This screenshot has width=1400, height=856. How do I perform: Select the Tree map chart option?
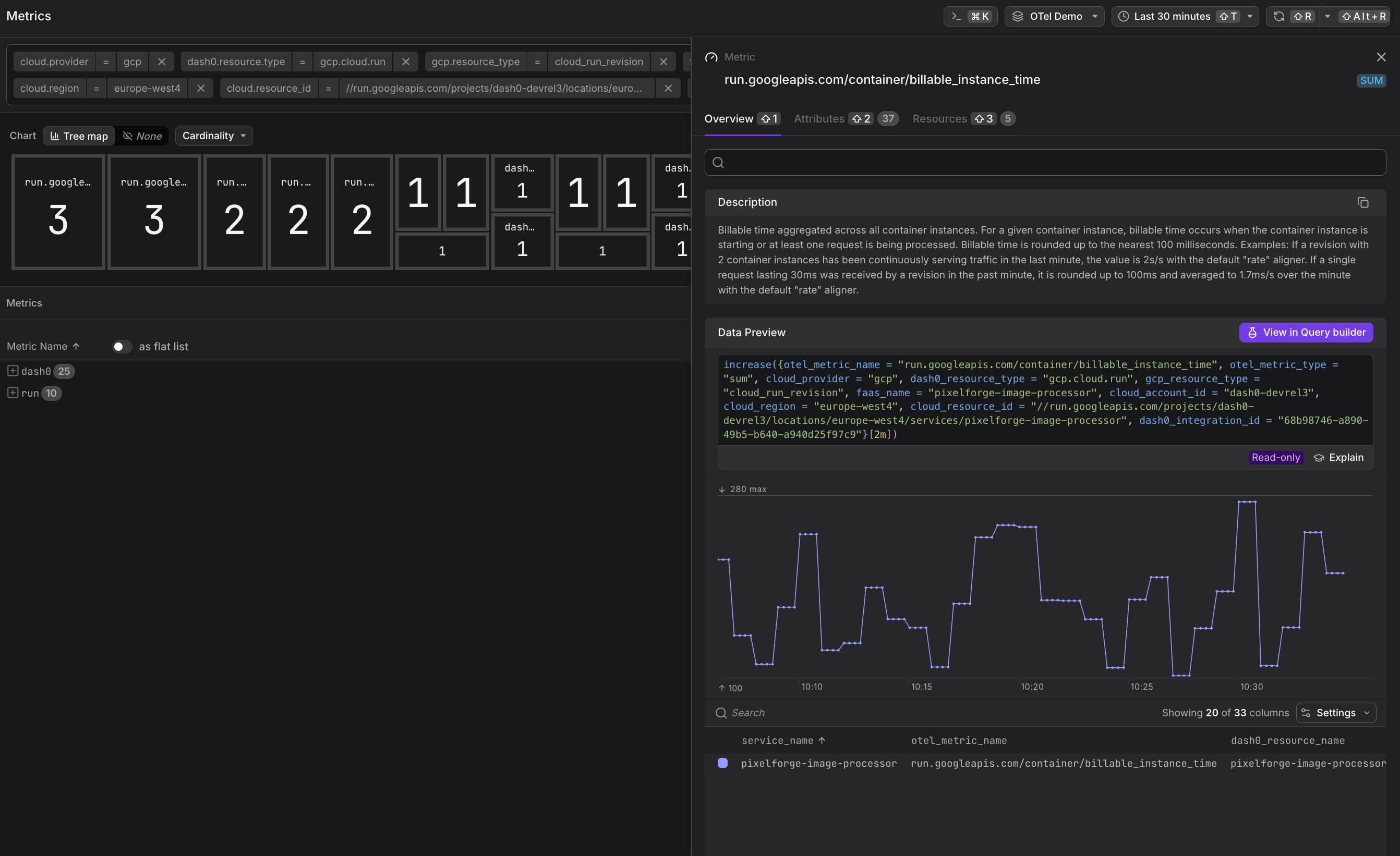[79, 136]
